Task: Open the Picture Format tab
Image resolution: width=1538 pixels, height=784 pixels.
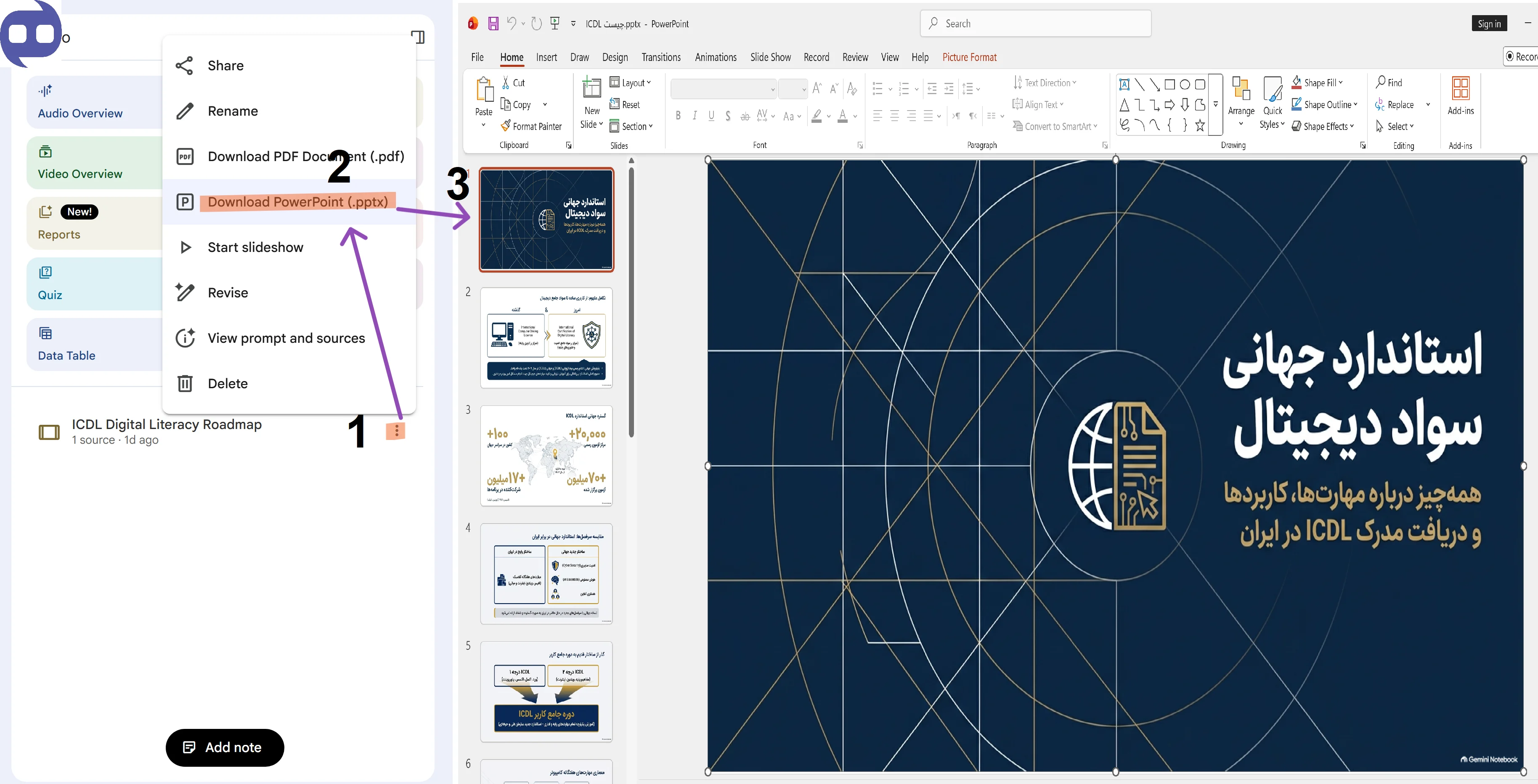Action: pyautogui.click(x=970, y=57)
